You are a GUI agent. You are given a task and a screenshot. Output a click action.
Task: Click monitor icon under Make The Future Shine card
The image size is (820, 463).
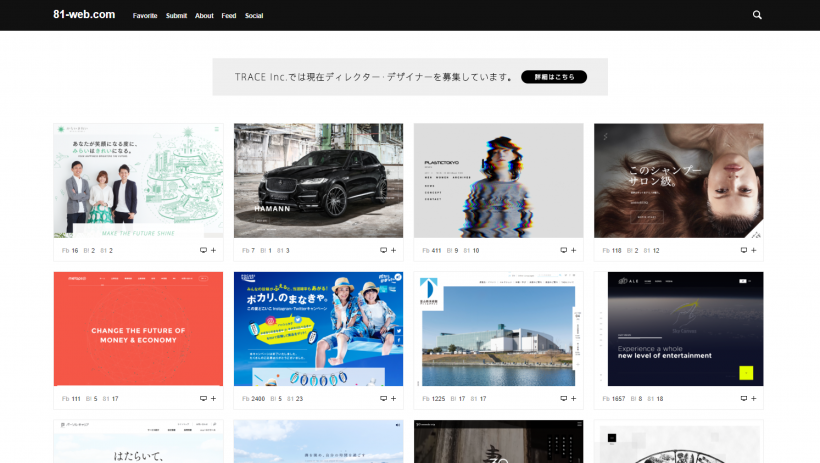pyautogui.click(x=203, y=250)
